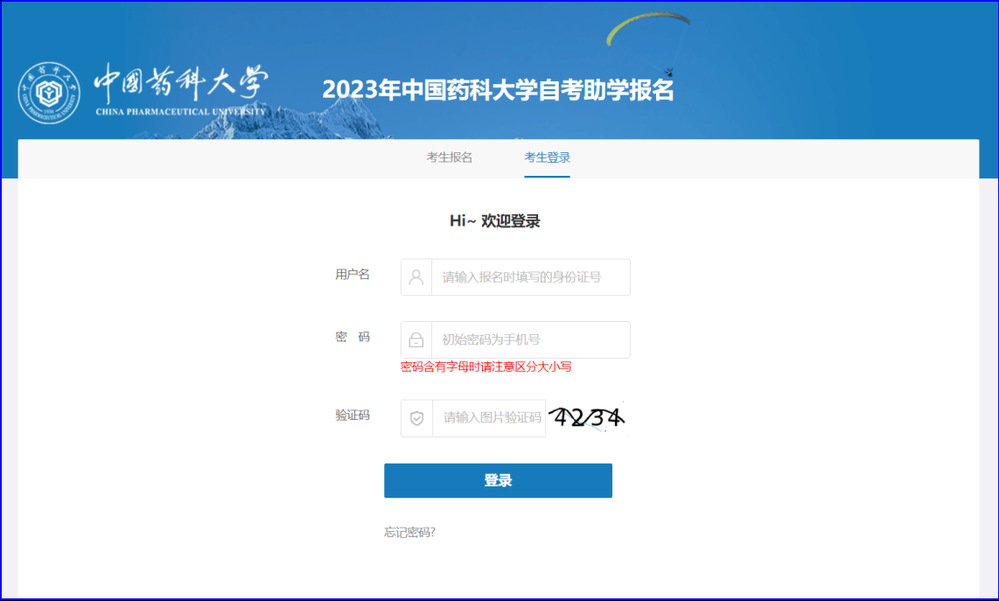Focus the ID number username input

(530, 277)
